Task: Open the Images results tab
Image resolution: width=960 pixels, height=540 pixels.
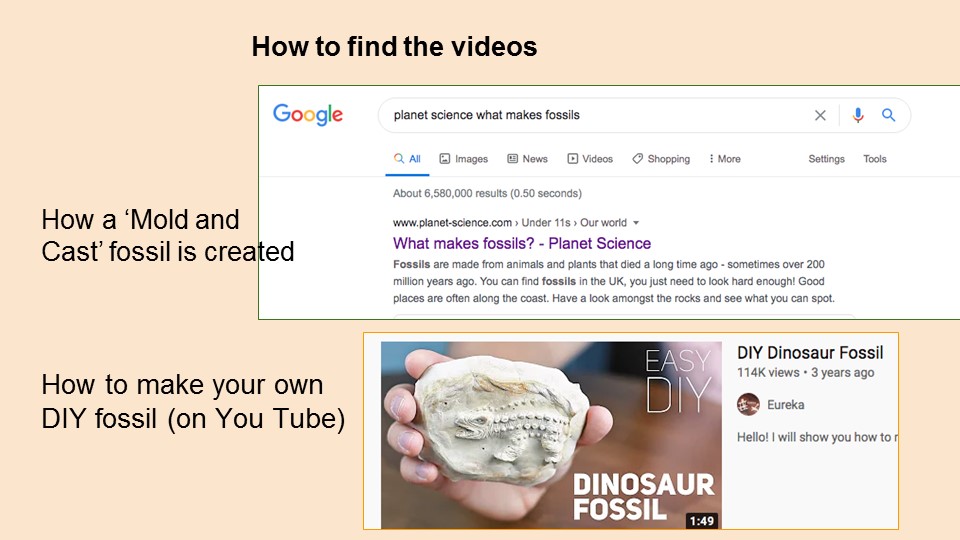Action: point(463,159)
